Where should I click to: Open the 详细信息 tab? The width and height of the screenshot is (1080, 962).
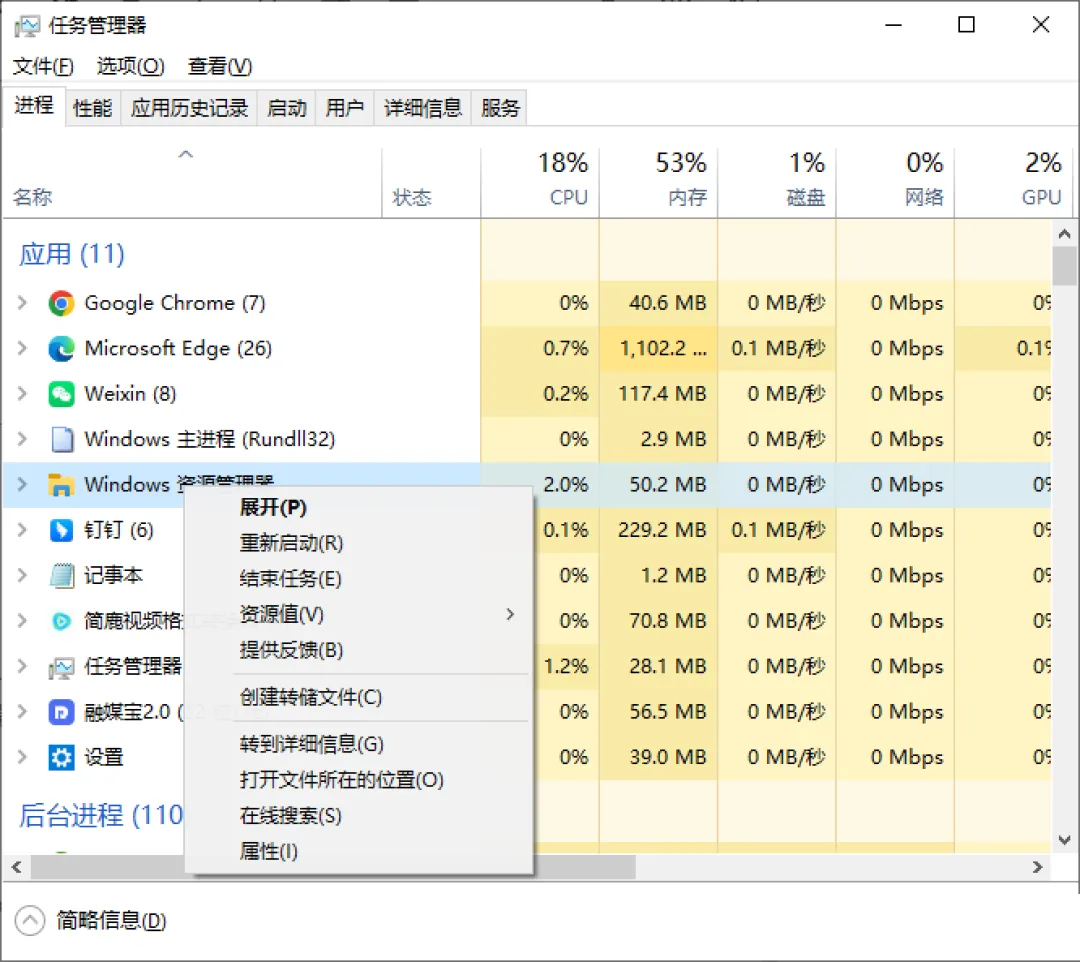click(423, 108)
